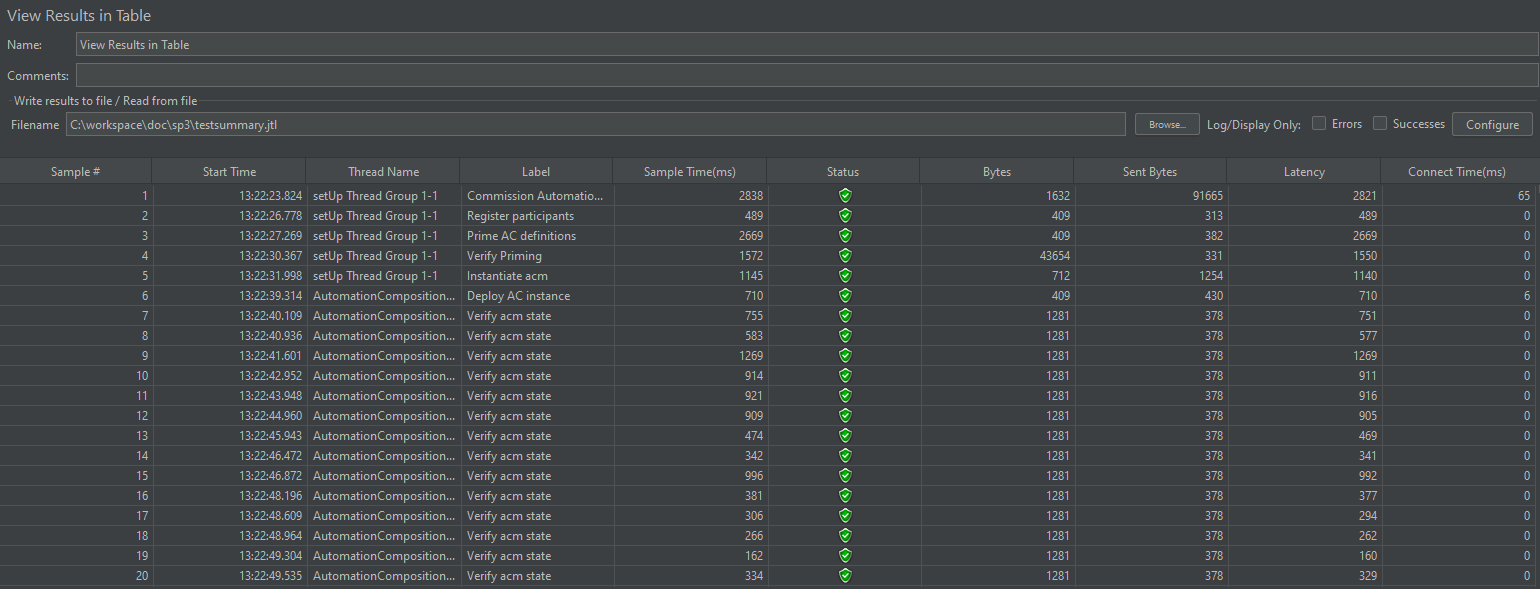Focus the Comments input field
This screenshot has width=1540, height=589.
pos(807,75)
